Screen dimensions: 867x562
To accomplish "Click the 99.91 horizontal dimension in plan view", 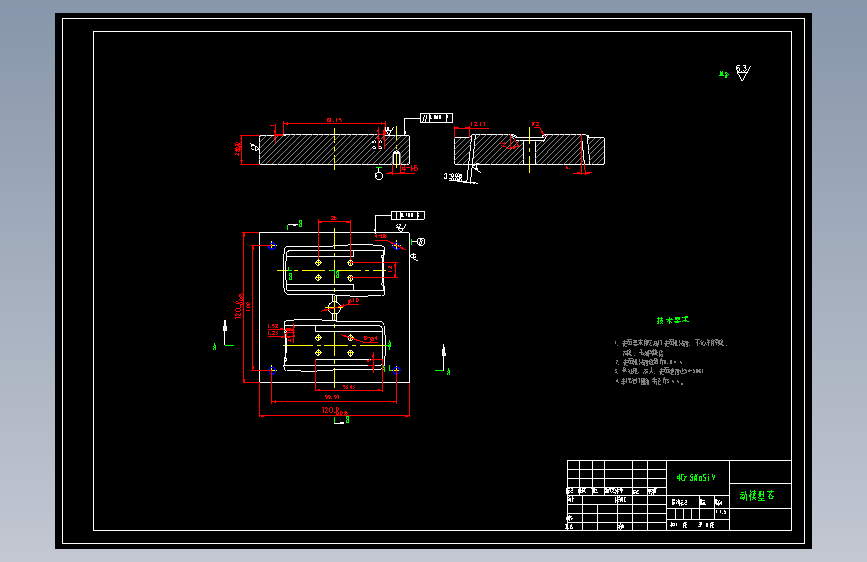I will [332, 397].
